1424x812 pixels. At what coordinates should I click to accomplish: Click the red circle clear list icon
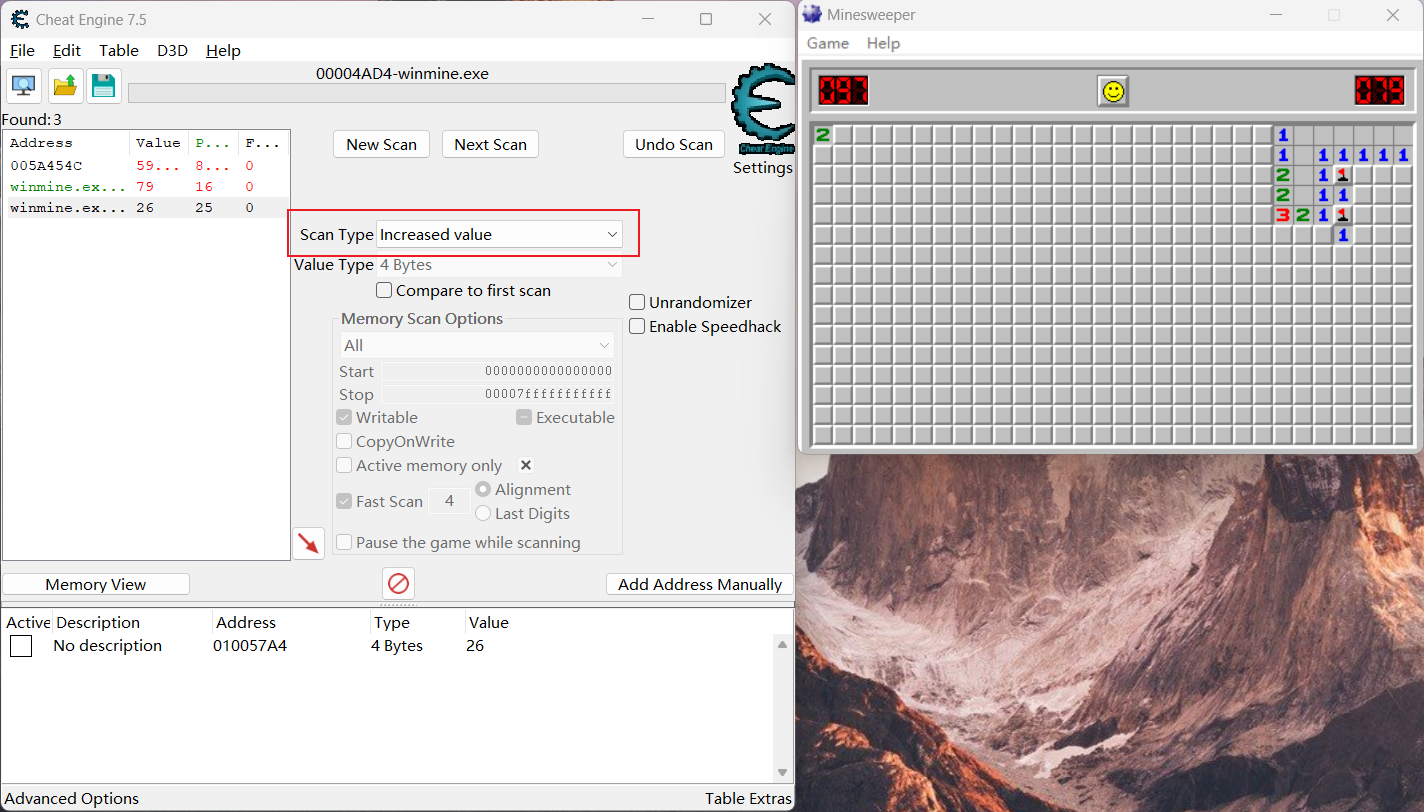398,583
